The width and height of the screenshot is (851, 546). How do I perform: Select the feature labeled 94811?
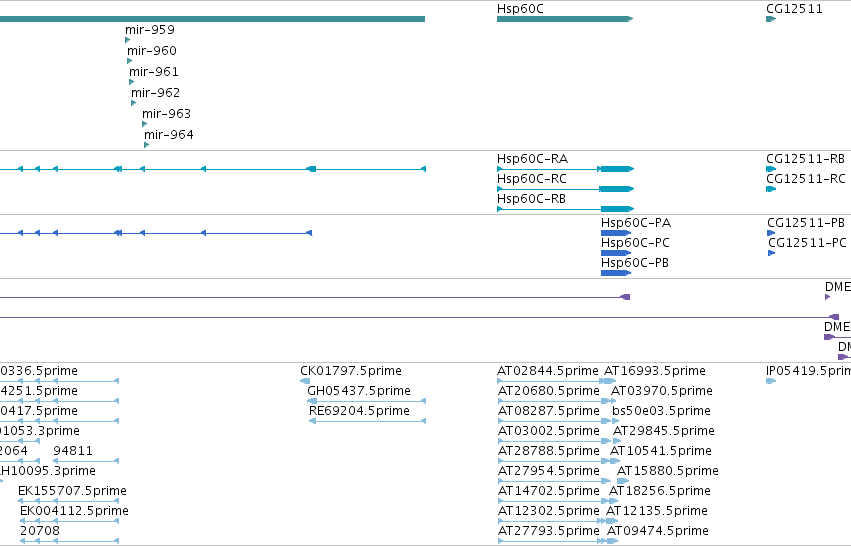pyautogui.click(x=73, y=452)
